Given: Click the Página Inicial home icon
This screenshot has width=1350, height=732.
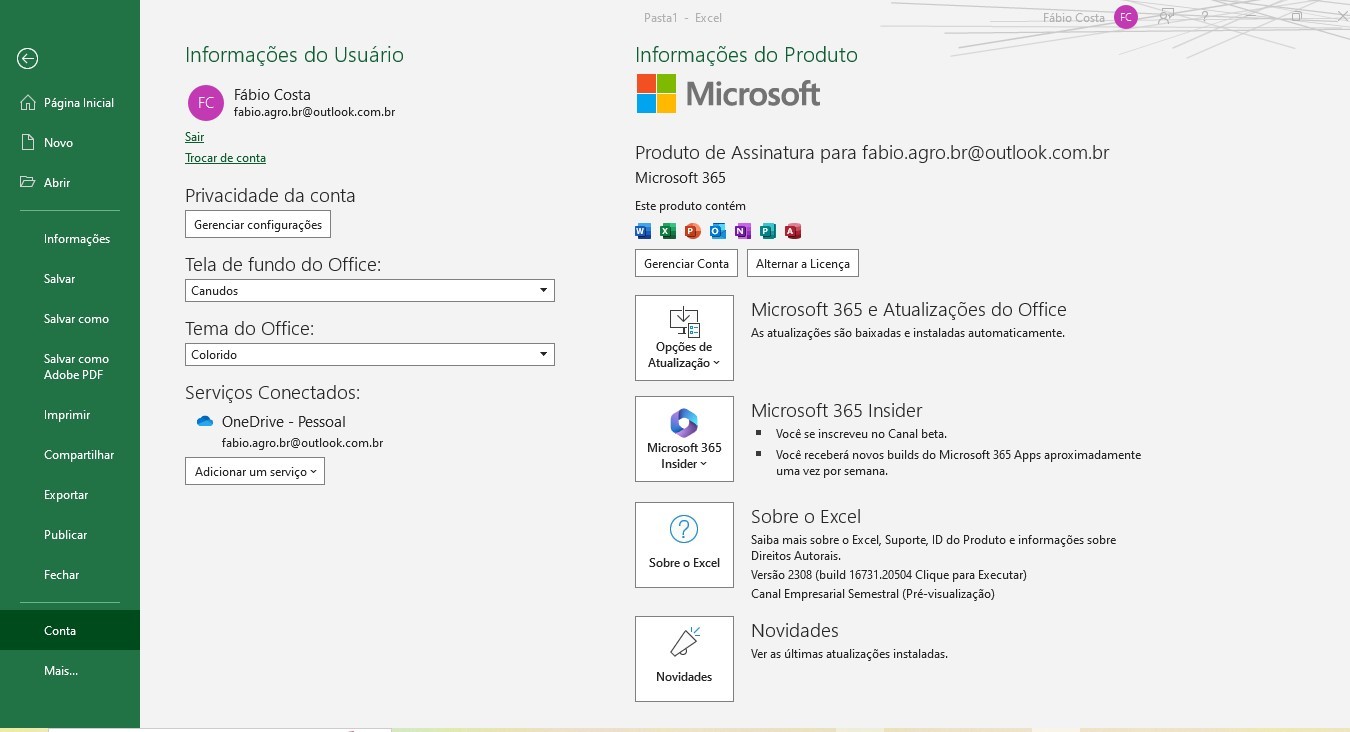Looking at the screenshot, I should [x=28, y=102].
